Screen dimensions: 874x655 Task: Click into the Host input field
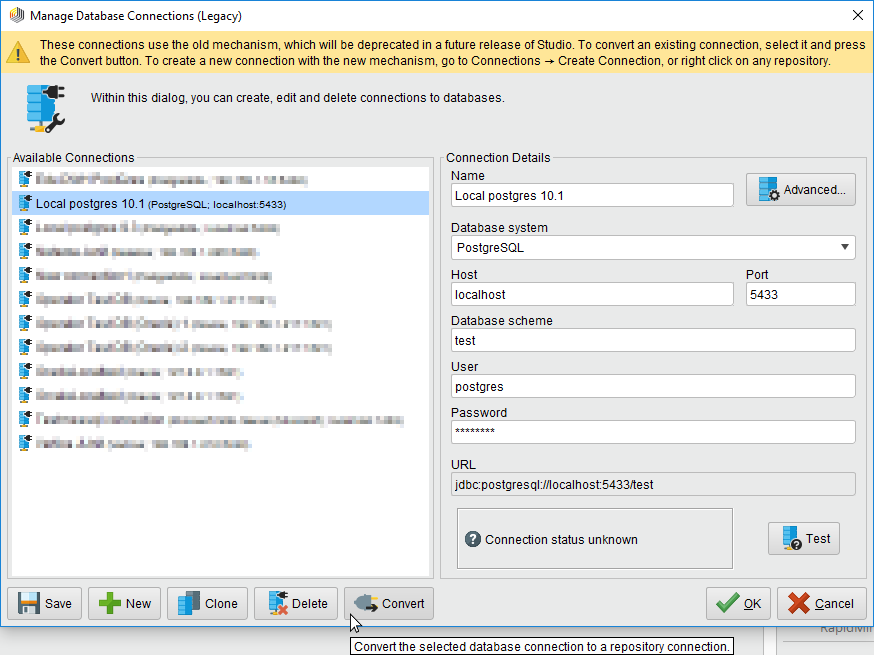[592, 294]
